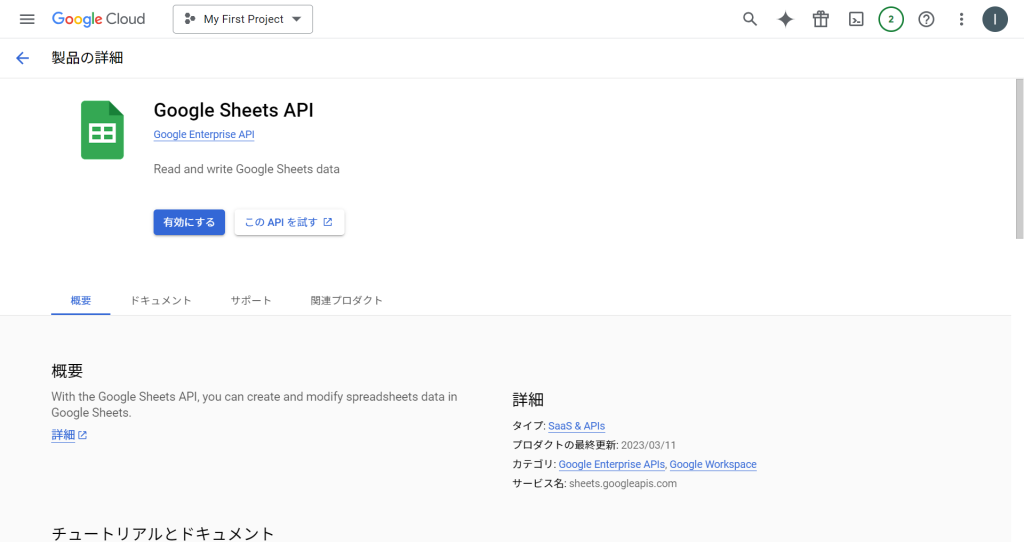The image size is (1024, 542).
Task: Open the hamburger navigation menu
Action: click(x=27, y=19)
